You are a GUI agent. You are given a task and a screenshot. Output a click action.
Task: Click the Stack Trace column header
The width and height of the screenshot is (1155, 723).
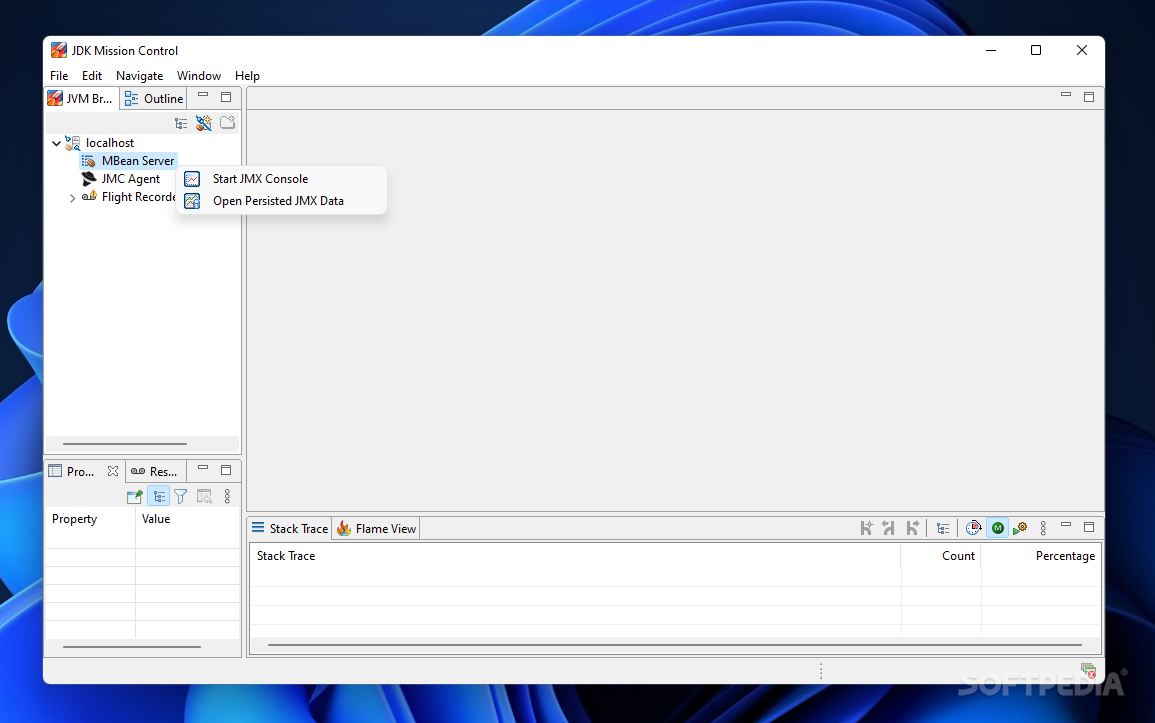tap(575, 556)
